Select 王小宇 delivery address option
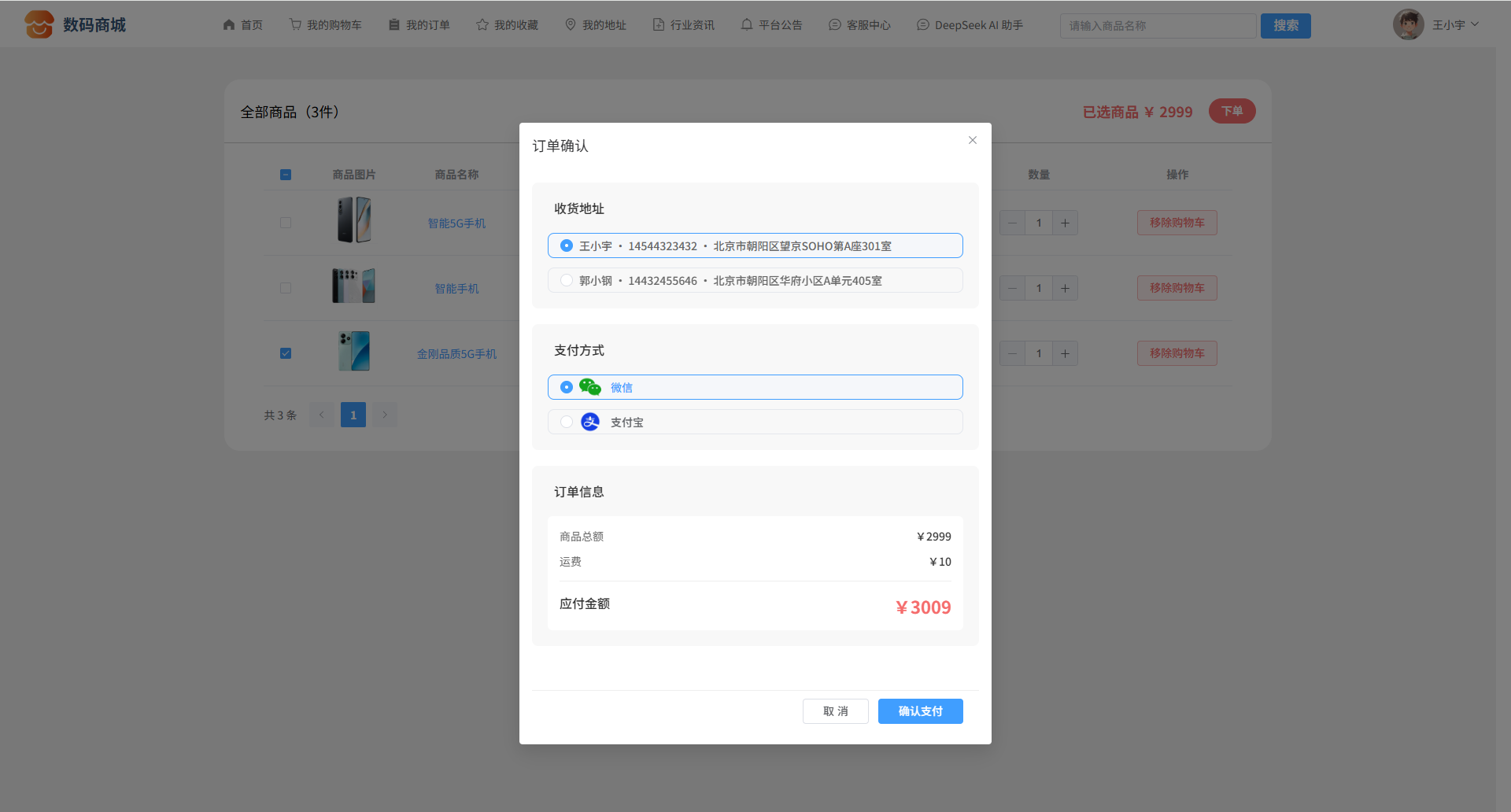1511x812 pixels. [x=567, y=245]
